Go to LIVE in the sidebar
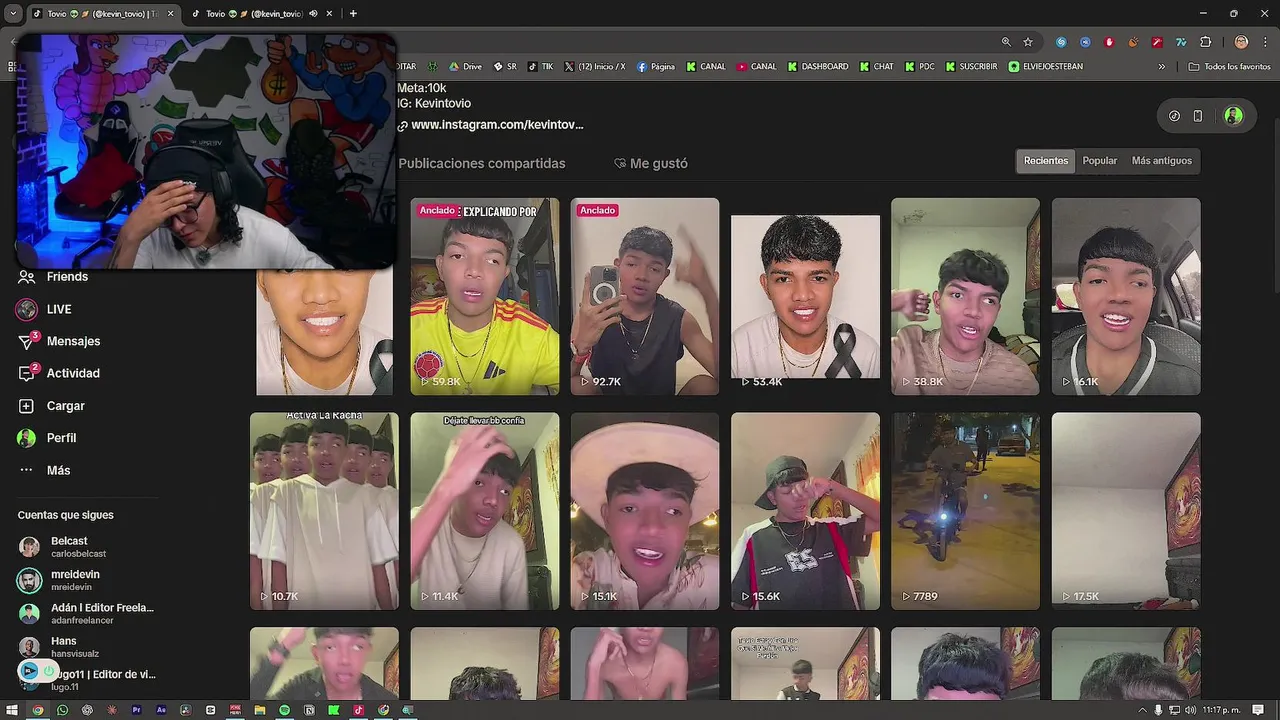1280x720 pixels. coord(45,309)
